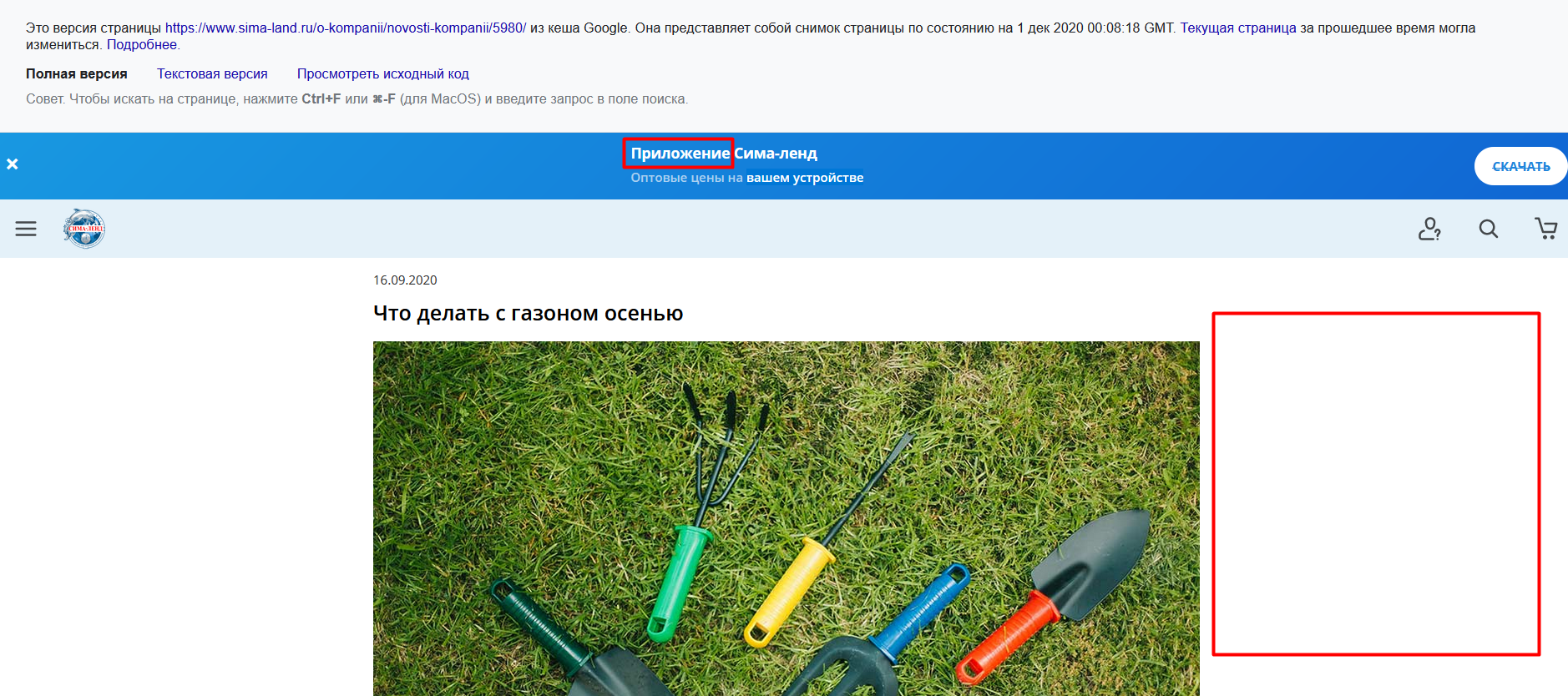Select Полная версия view

77,74
